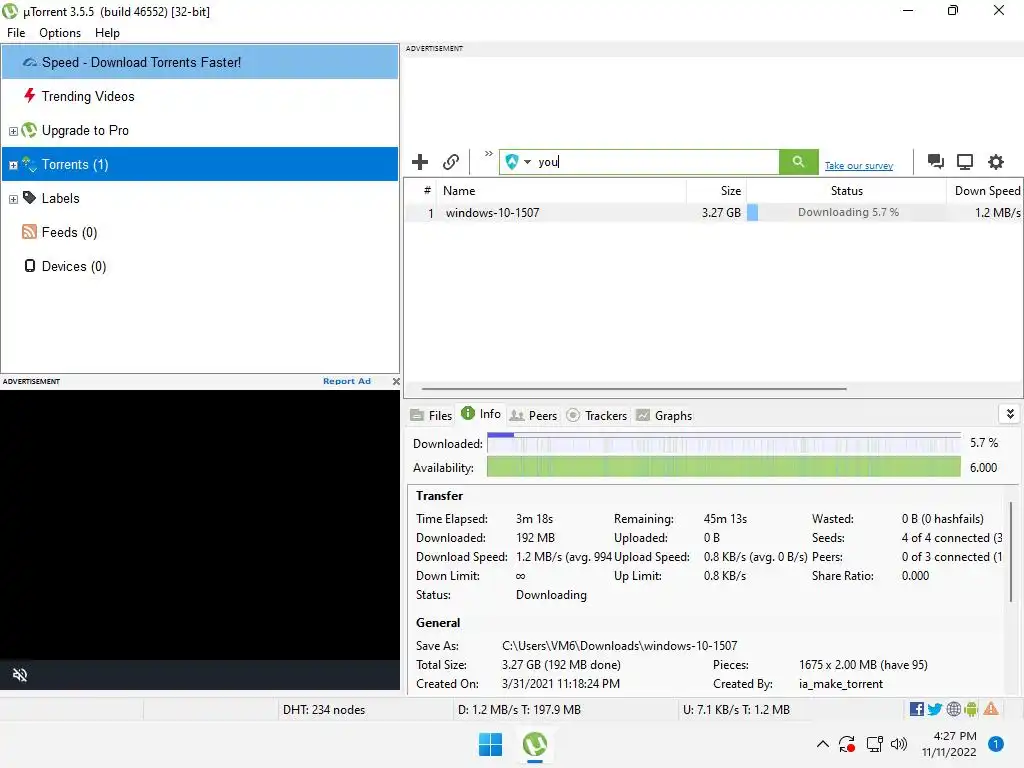This screenshot has width=1024, height=768.
Task: Expand the hidden toolbar buttons chevron
Action: tap(488, 153)
